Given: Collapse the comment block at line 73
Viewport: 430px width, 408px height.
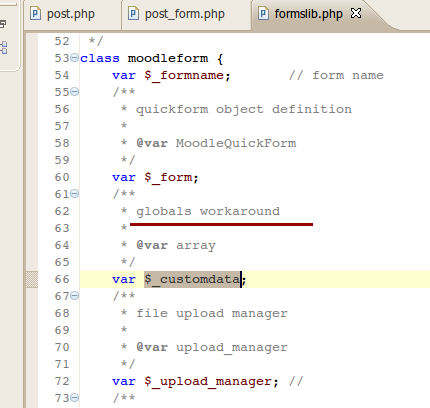Looking at the screenshot, I should [x=75, y=397].
